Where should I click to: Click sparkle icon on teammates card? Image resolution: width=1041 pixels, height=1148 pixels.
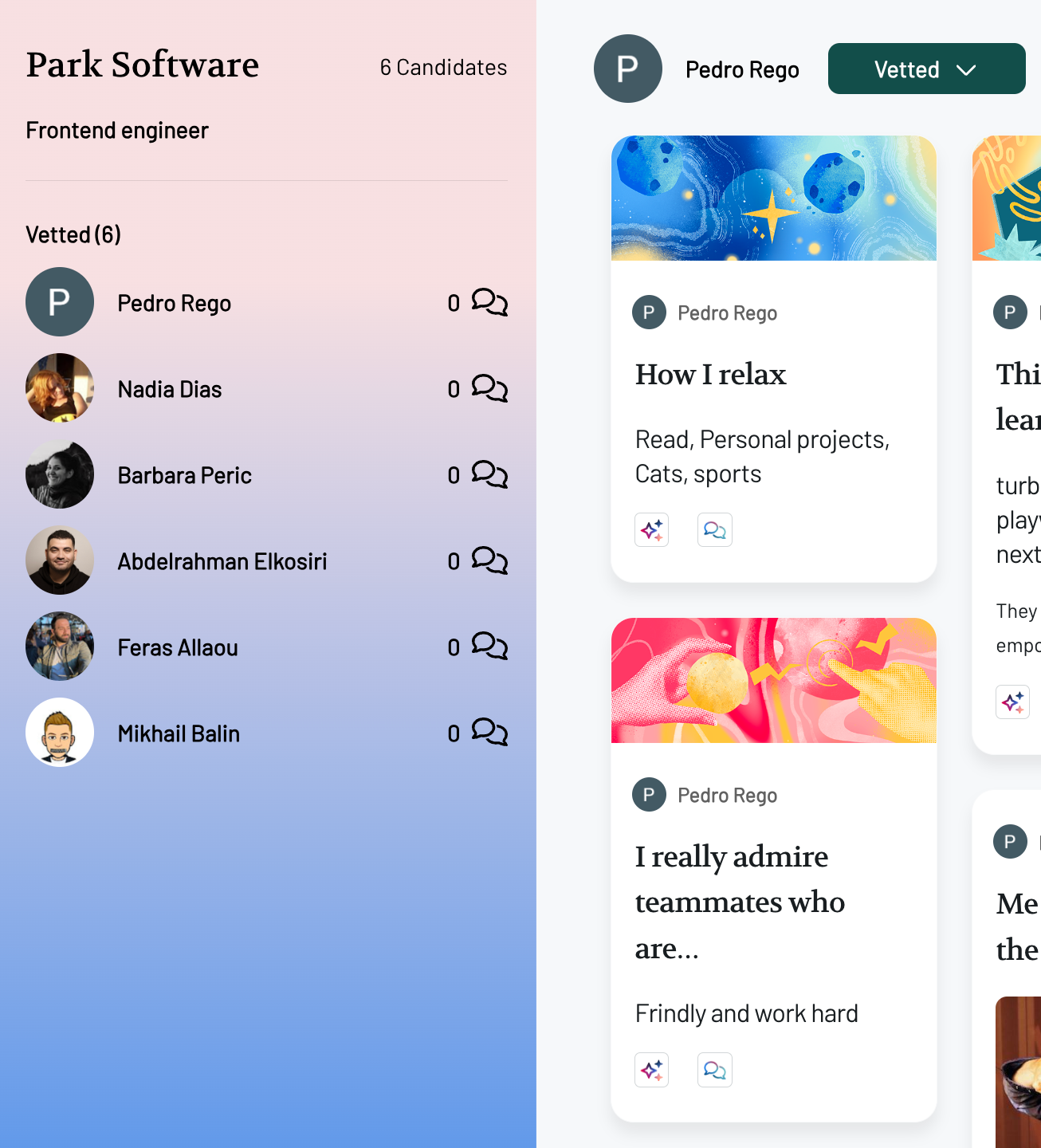pyautogui.click(x=652, y=1070)
